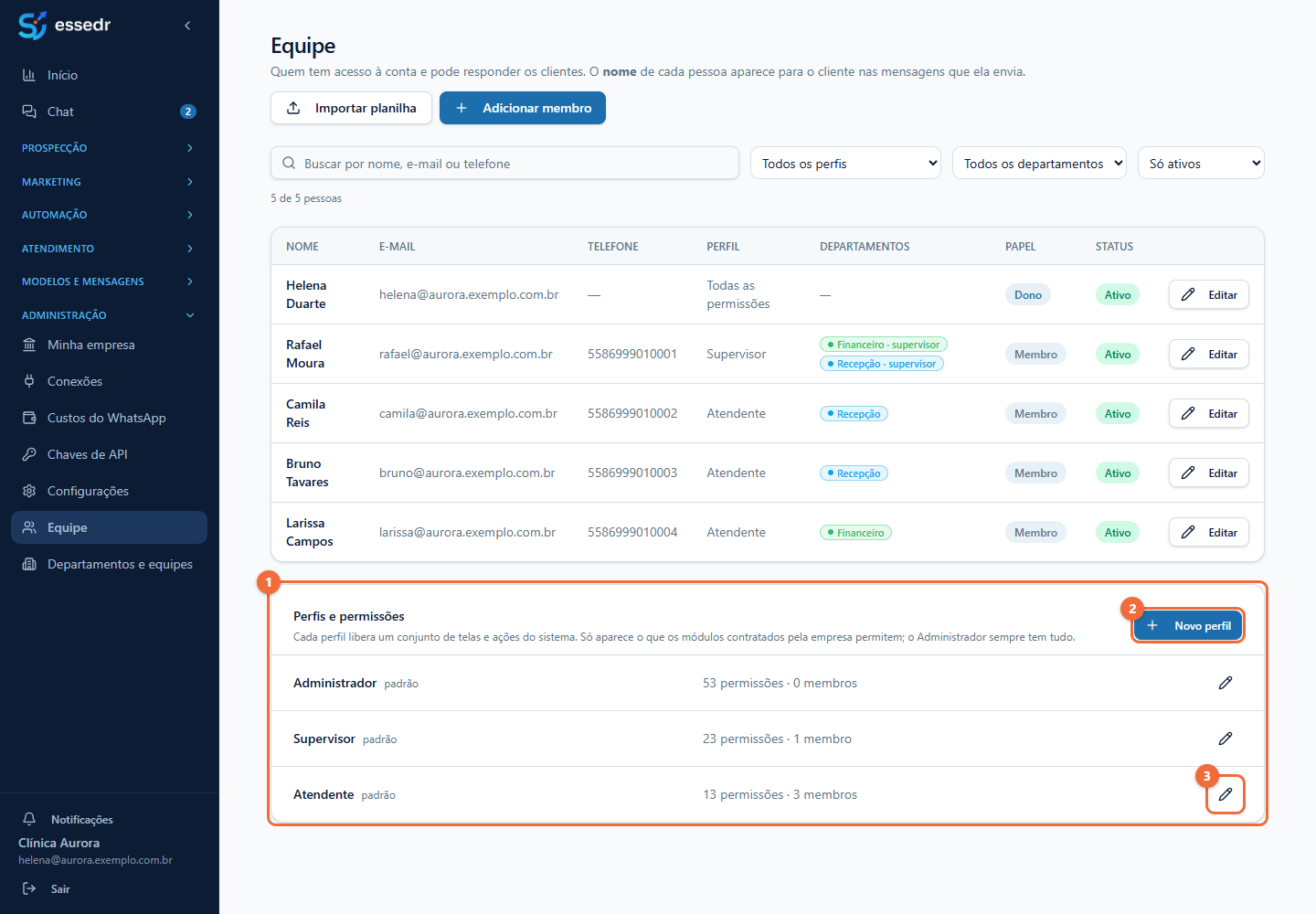The width and height of the screenshot is (1316, 914).
Task: Collapse the Administração menu group
Action: [x=110, y=315]
